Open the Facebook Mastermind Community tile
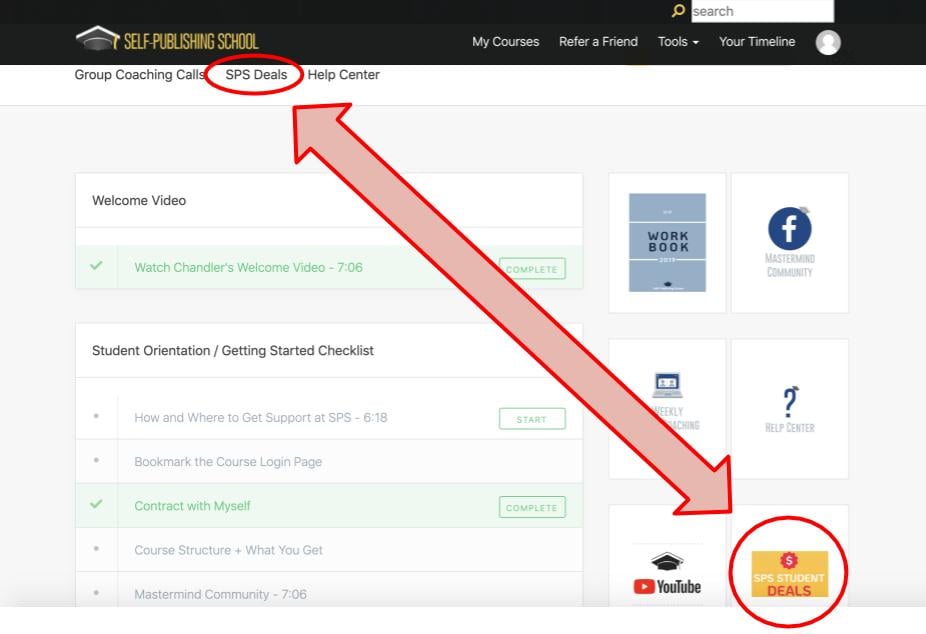926x634 pixels. point(790,243)
